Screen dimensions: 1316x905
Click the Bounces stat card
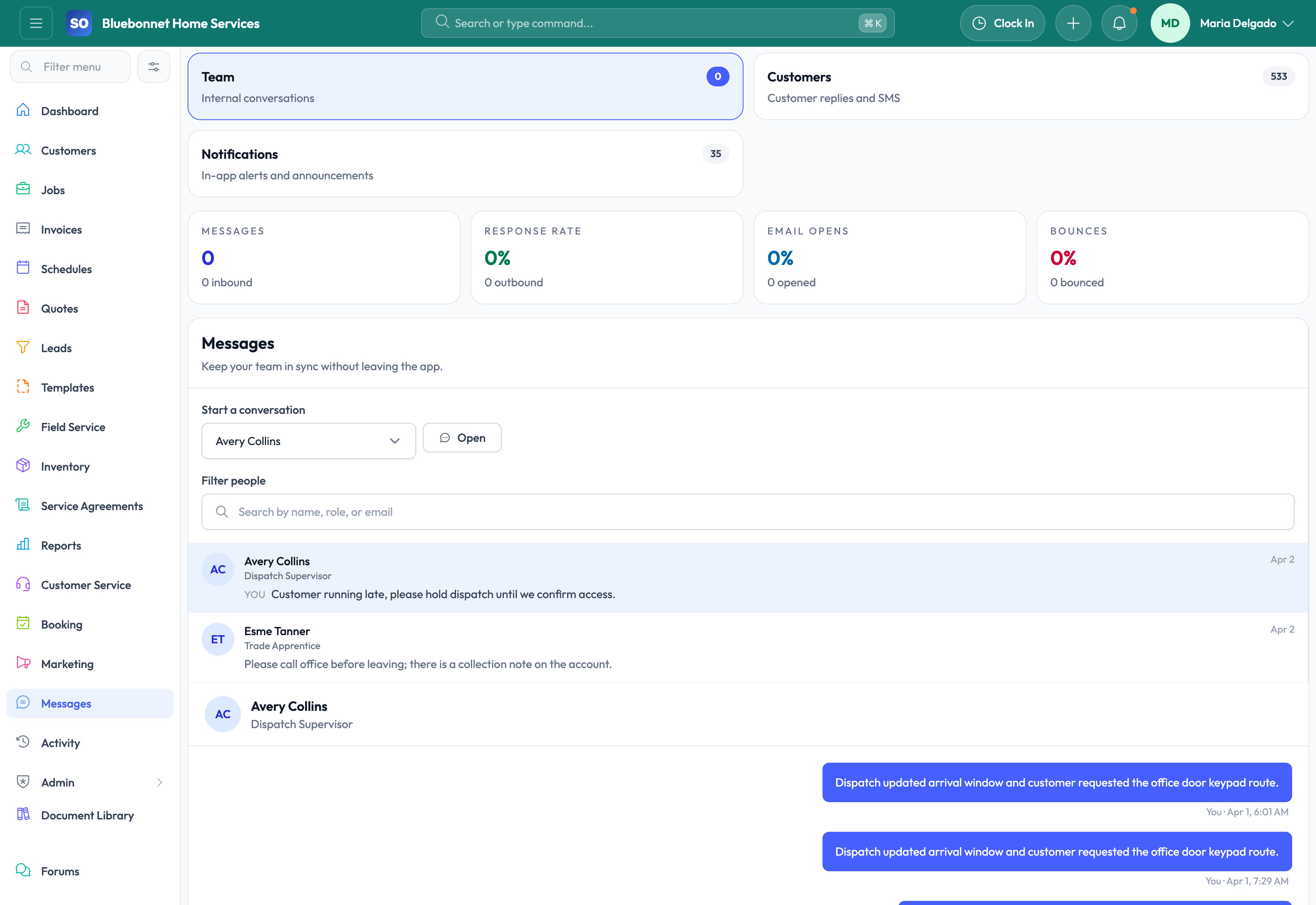(x=1172, y=258)
